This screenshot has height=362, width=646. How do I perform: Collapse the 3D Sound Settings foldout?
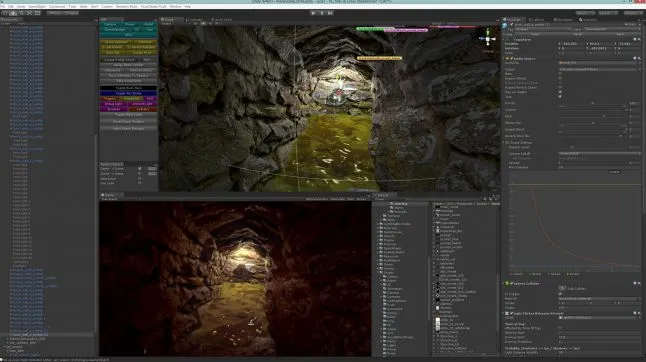[507, 142]
